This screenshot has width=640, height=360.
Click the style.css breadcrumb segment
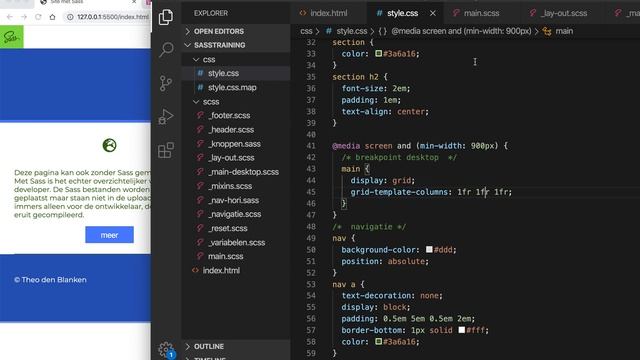[x=346, y=31]
